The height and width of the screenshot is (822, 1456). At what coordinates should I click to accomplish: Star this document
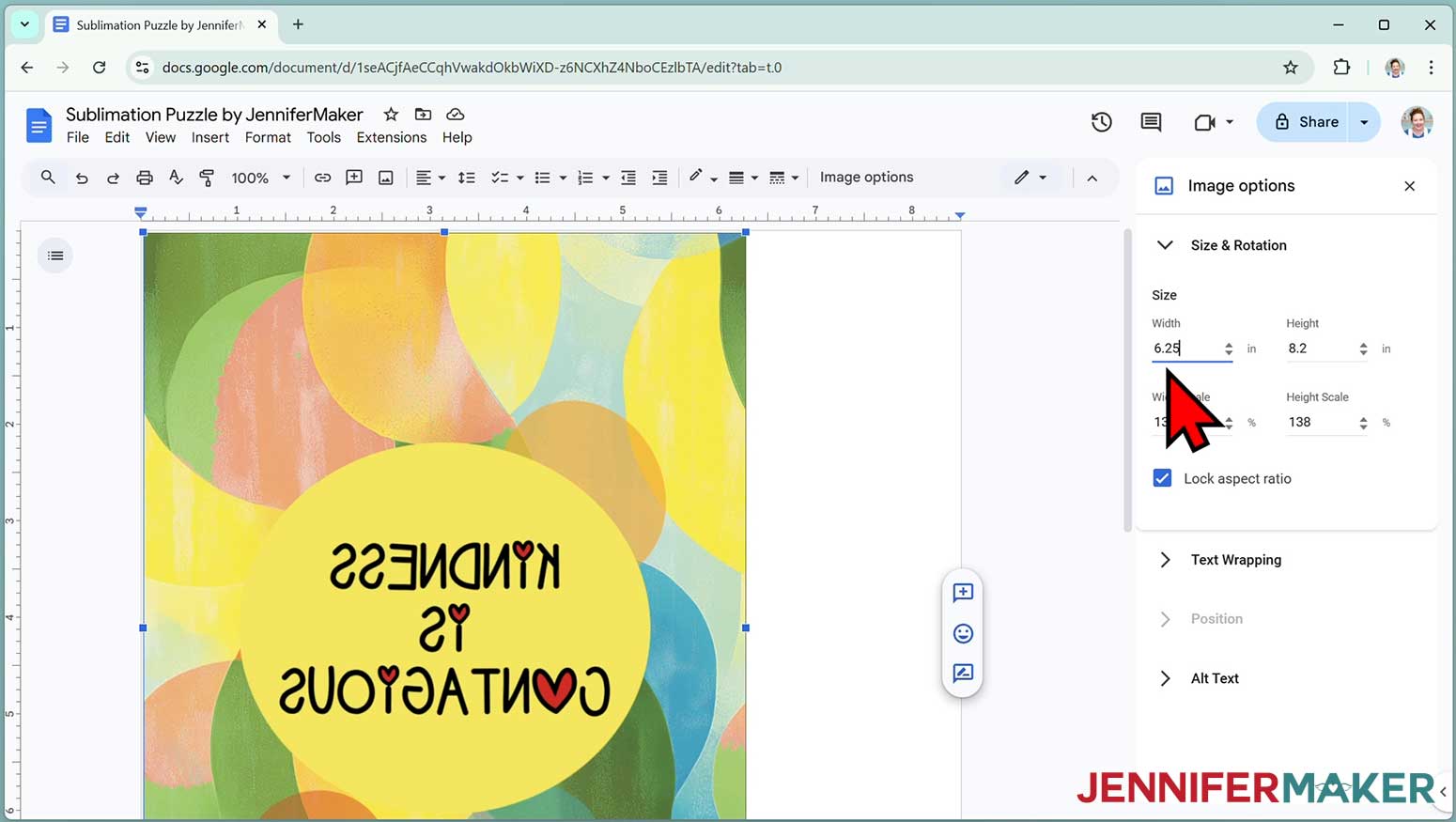pyautogui.click(x=391, y=115)
